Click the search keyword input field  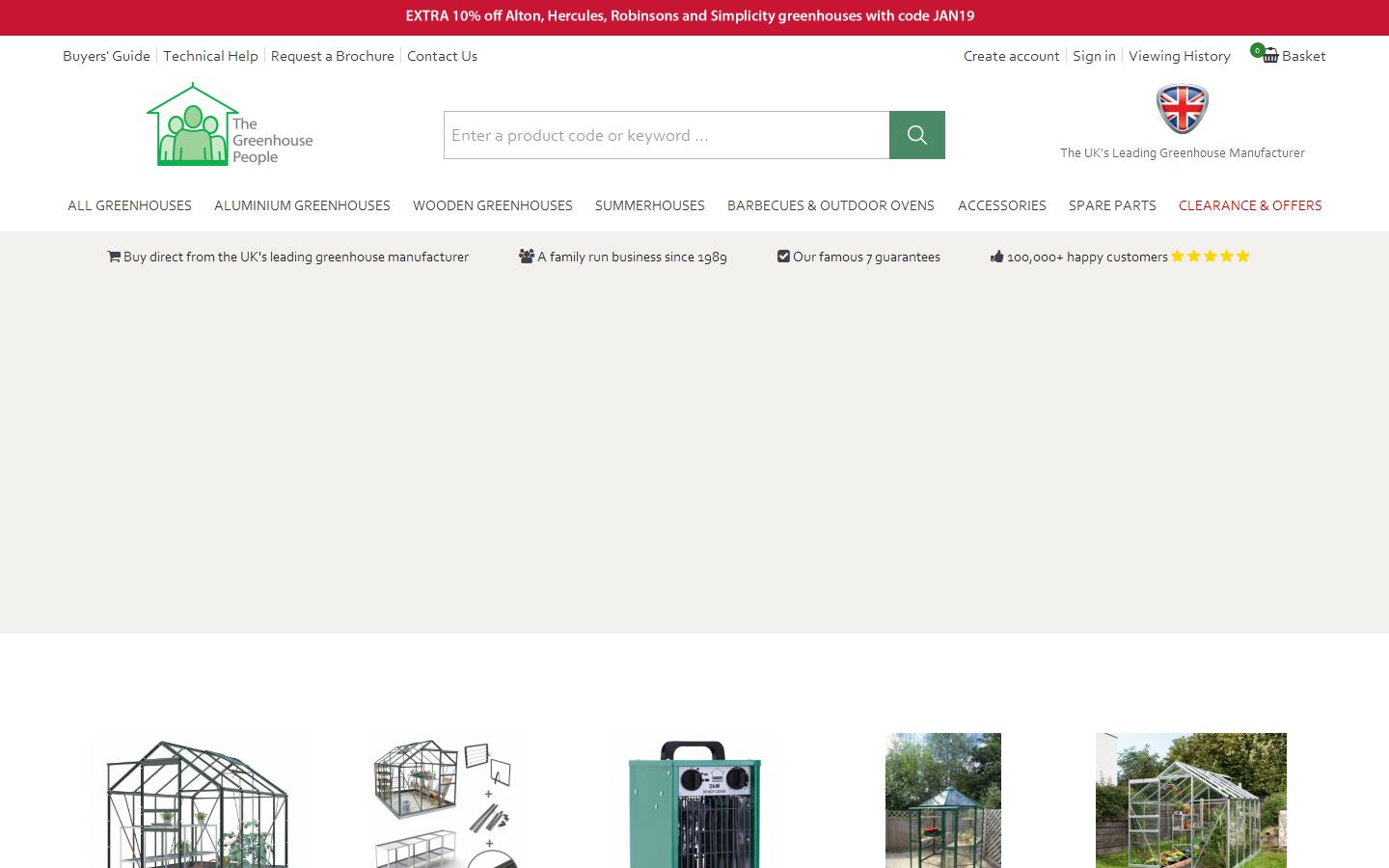666,135
